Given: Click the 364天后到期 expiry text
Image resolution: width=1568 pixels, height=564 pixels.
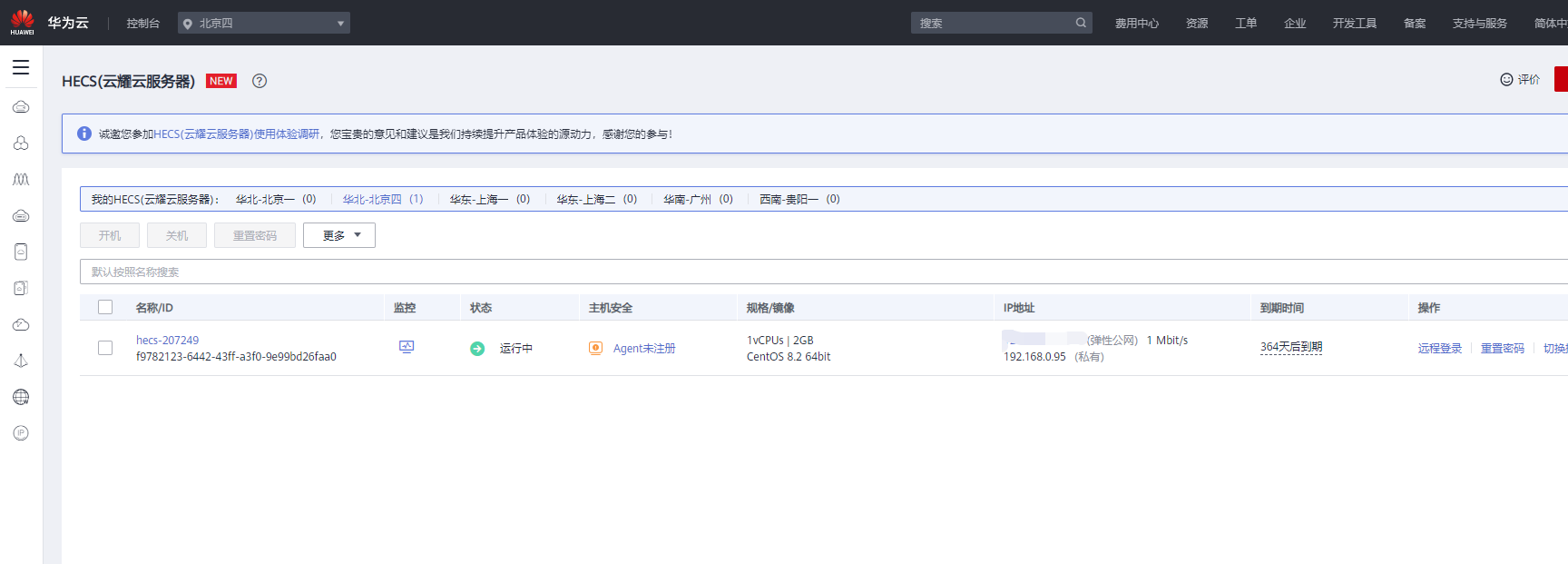Looking at the screenshot, I should point(1291,347).
